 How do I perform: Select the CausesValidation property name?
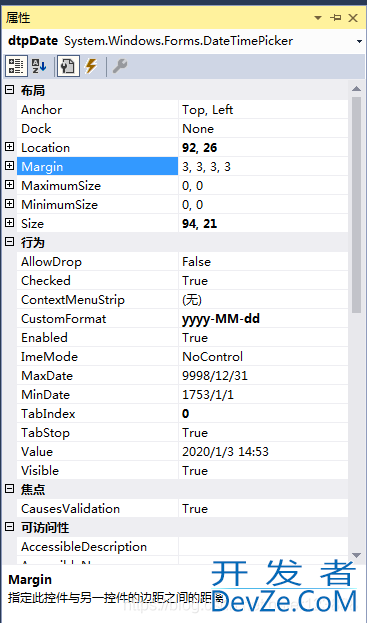70,509
